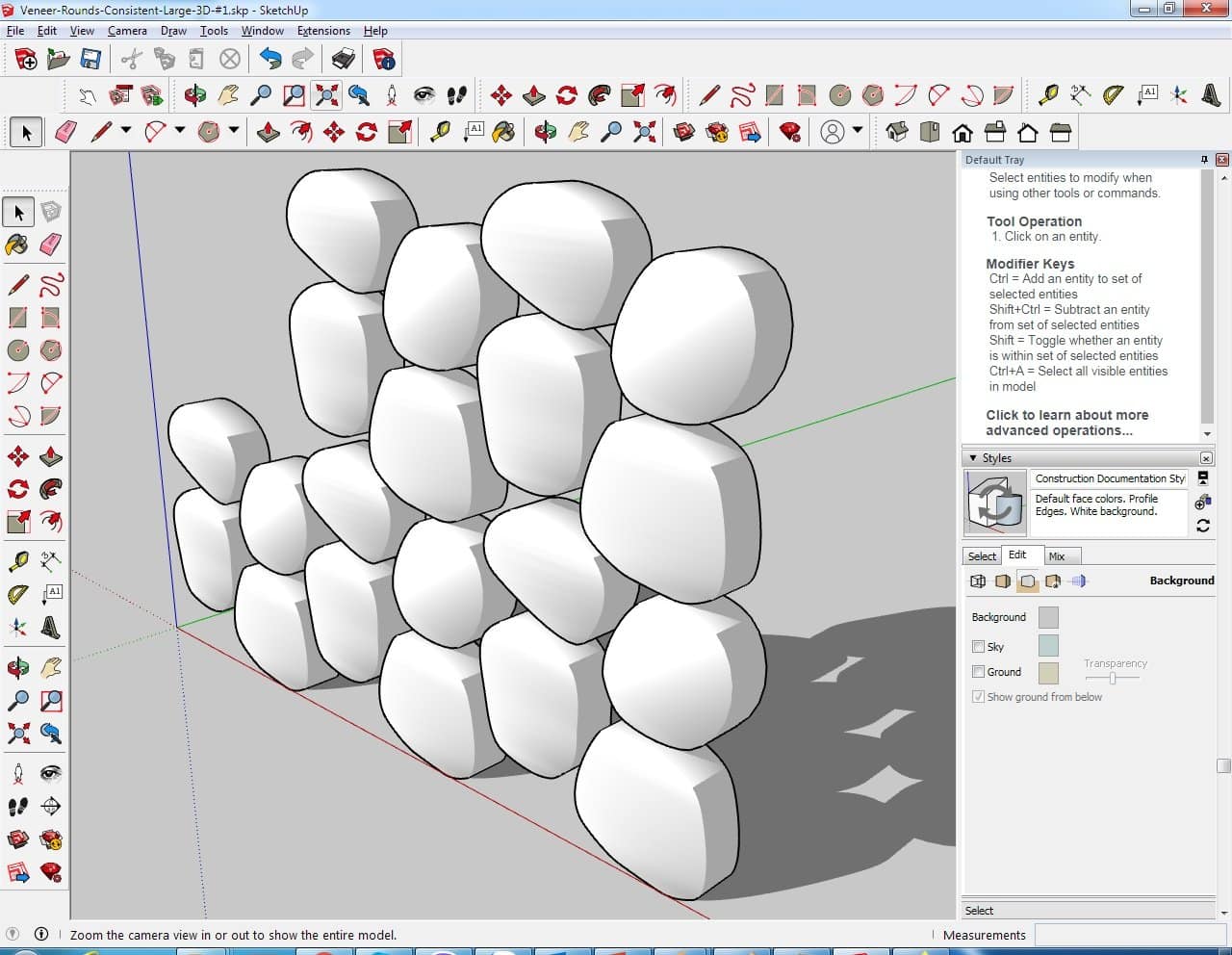The height and width of the screenshot is (955, 1232).
Task: Click the Create new Style button
Action: click(1202, 503)
